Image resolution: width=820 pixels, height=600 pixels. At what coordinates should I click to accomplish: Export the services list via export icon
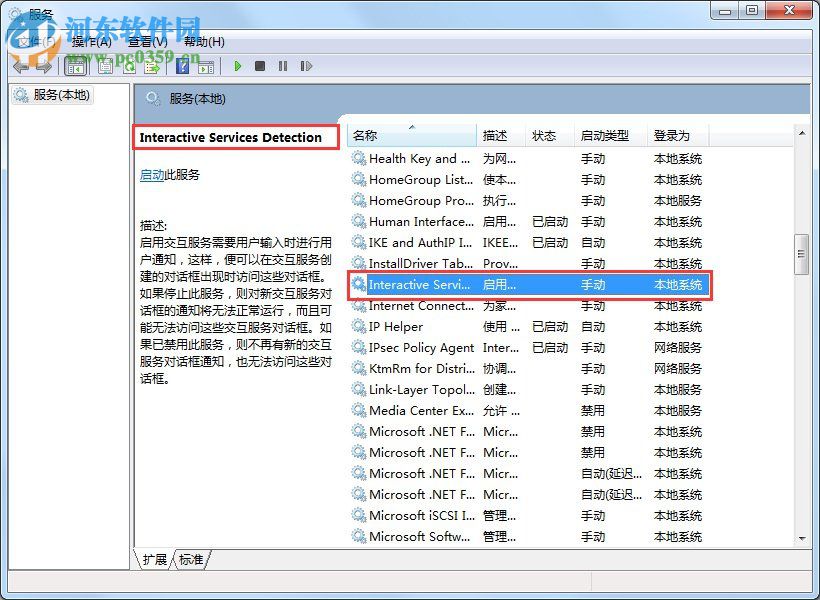coord(151,66)
